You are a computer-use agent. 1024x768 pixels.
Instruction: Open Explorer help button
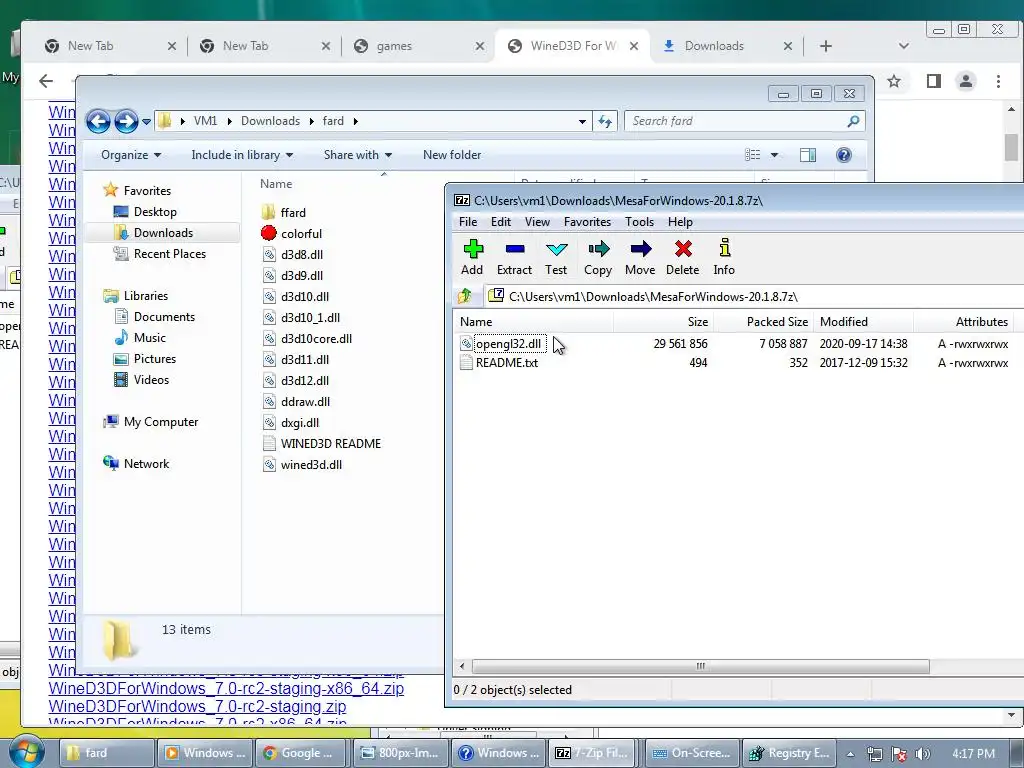[844, 155]
